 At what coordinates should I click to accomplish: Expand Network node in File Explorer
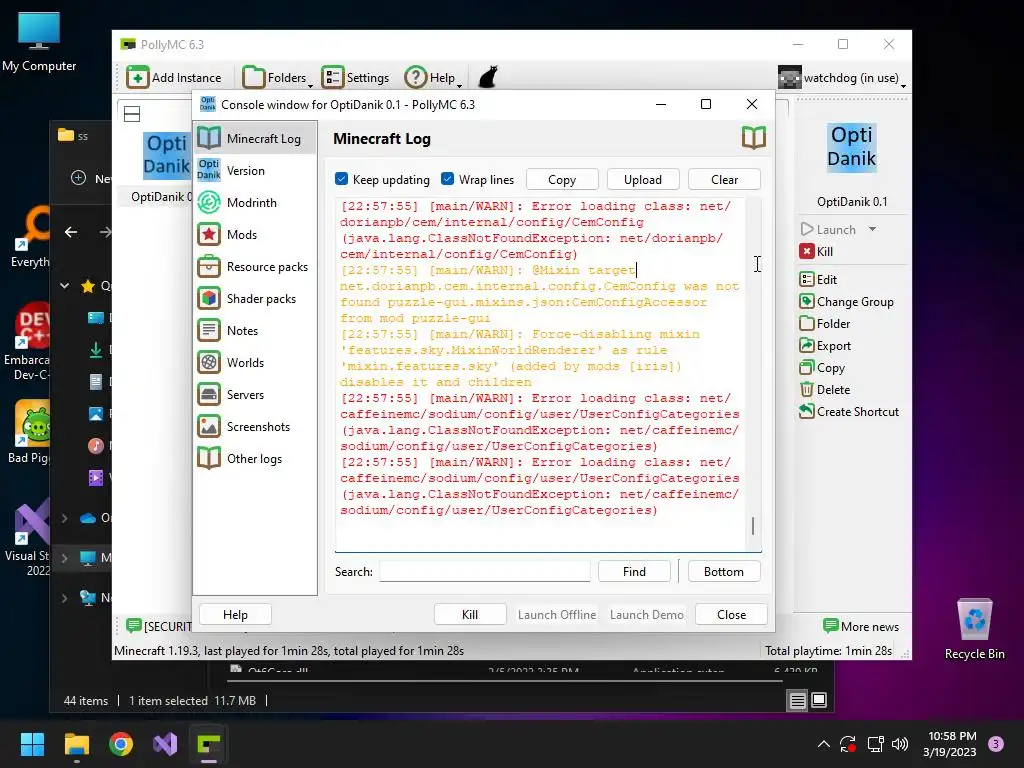tap(65, 598)
